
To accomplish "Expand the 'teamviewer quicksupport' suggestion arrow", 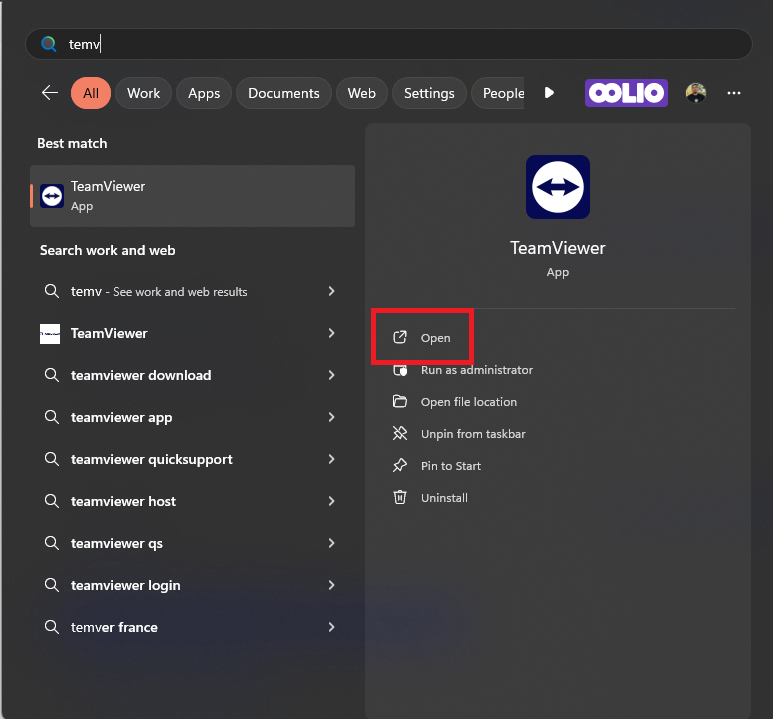I will (331, 460).
